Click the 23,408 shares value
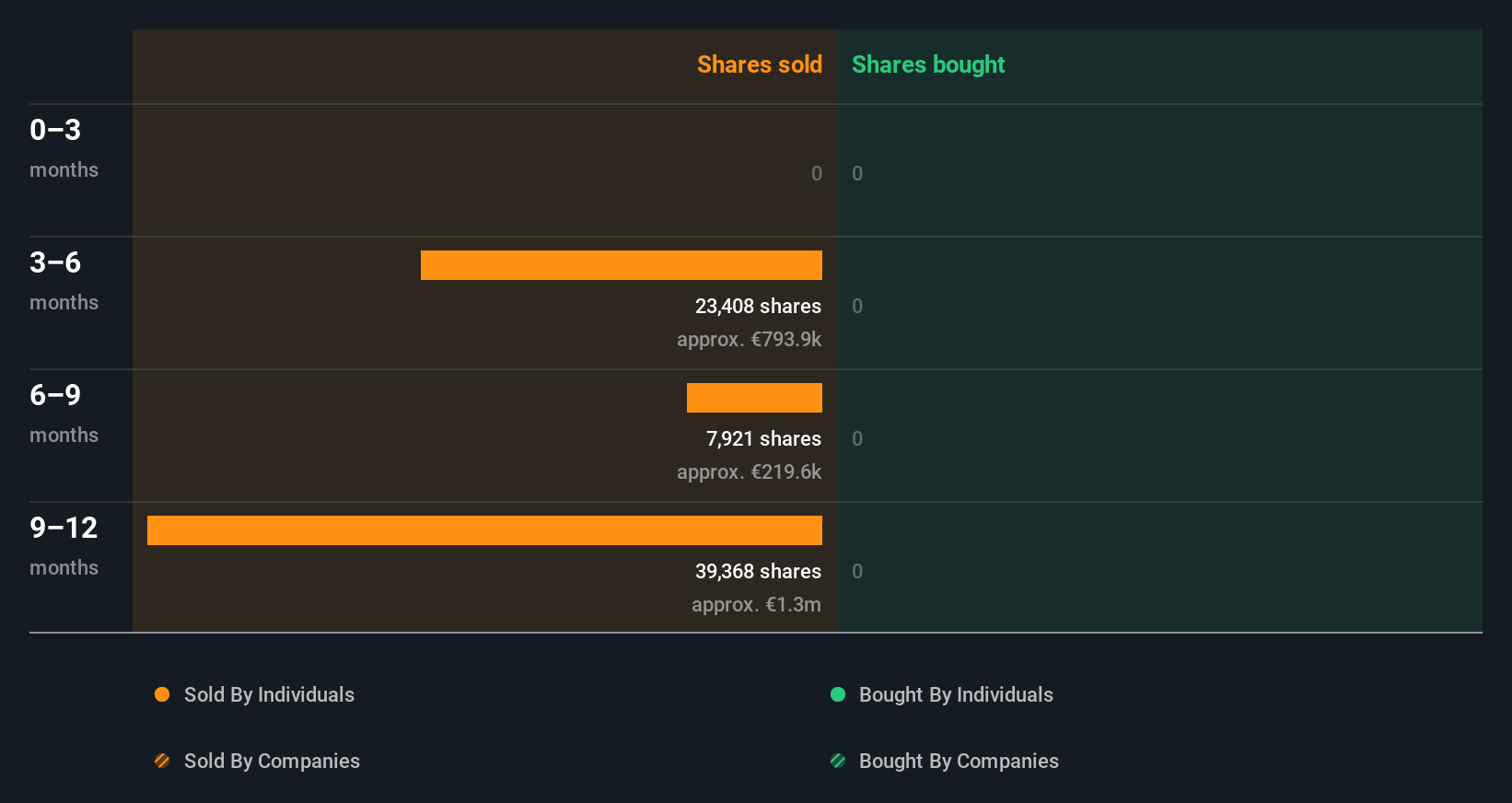Image resolution: width=1512 pixels, height=803 pixels. point(758,306)
